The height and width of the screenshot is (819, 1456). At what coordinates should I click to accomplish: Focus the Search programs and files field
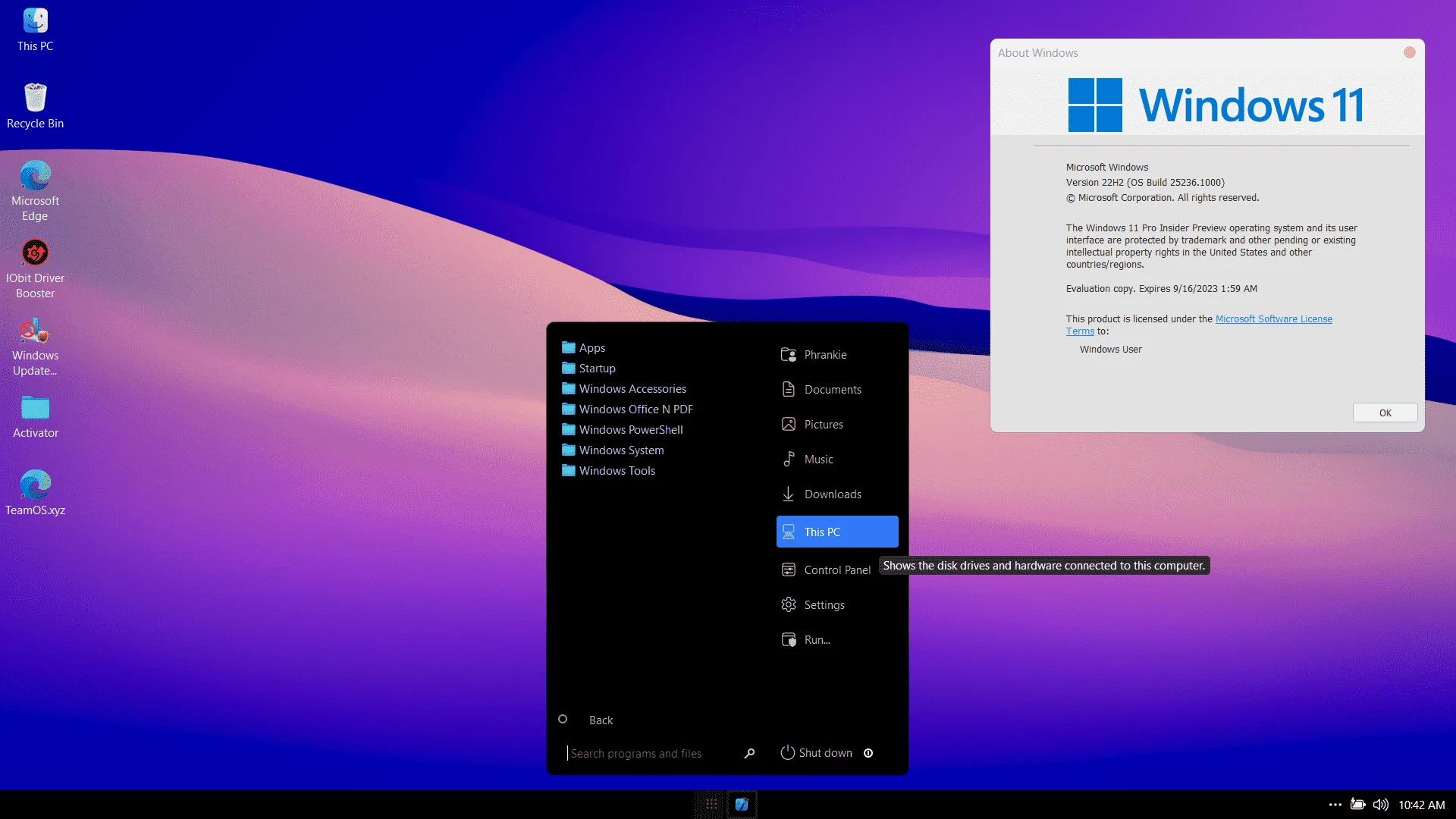coord(652,753)
